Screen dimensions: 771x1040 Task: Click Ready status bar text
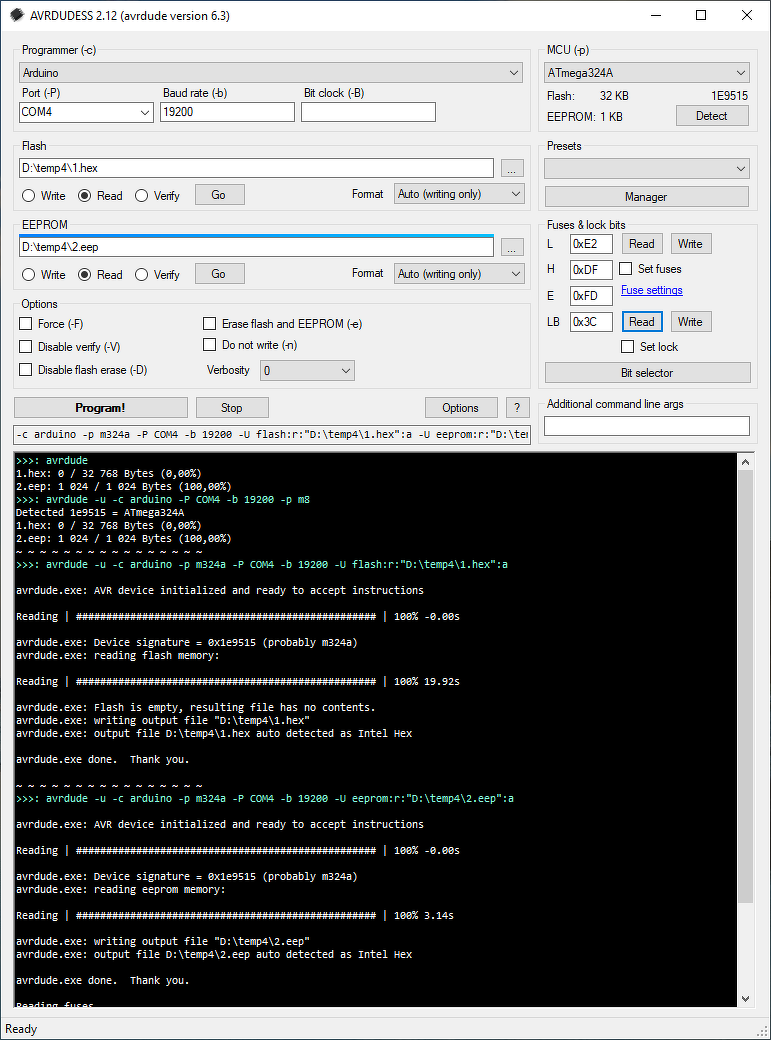point(21,1029)
